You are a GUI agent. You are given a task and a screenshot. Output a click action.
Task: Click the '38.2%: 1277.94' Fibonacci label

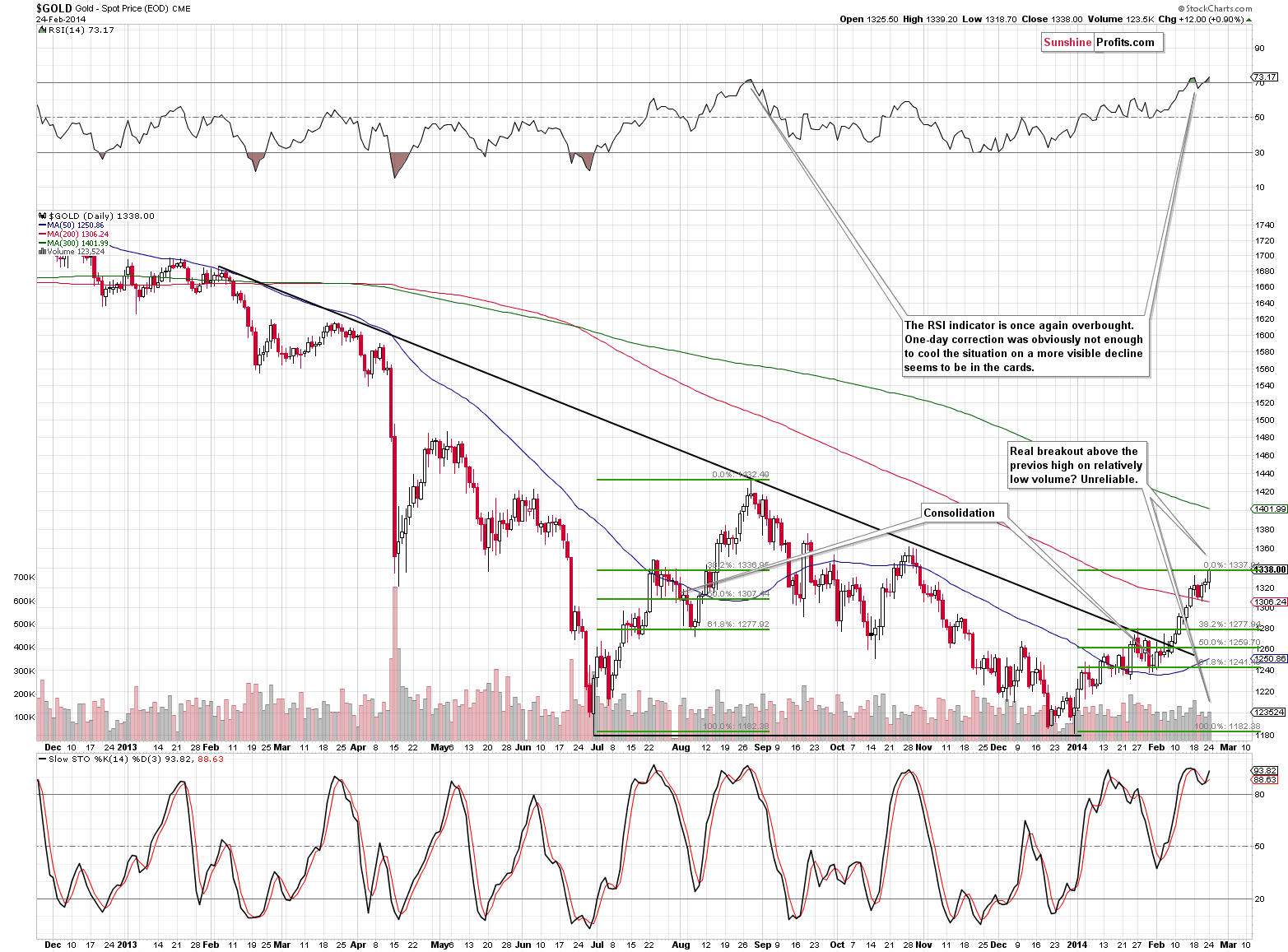[x=1229, y=625]
